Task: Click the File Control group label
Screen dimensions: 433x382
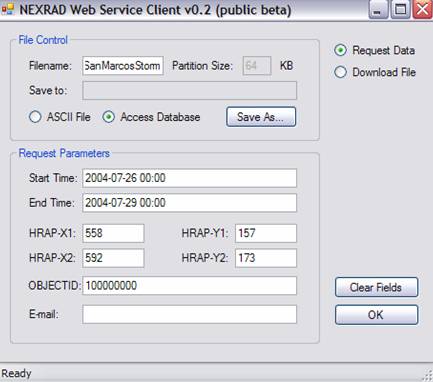Action: coord(43,40)
